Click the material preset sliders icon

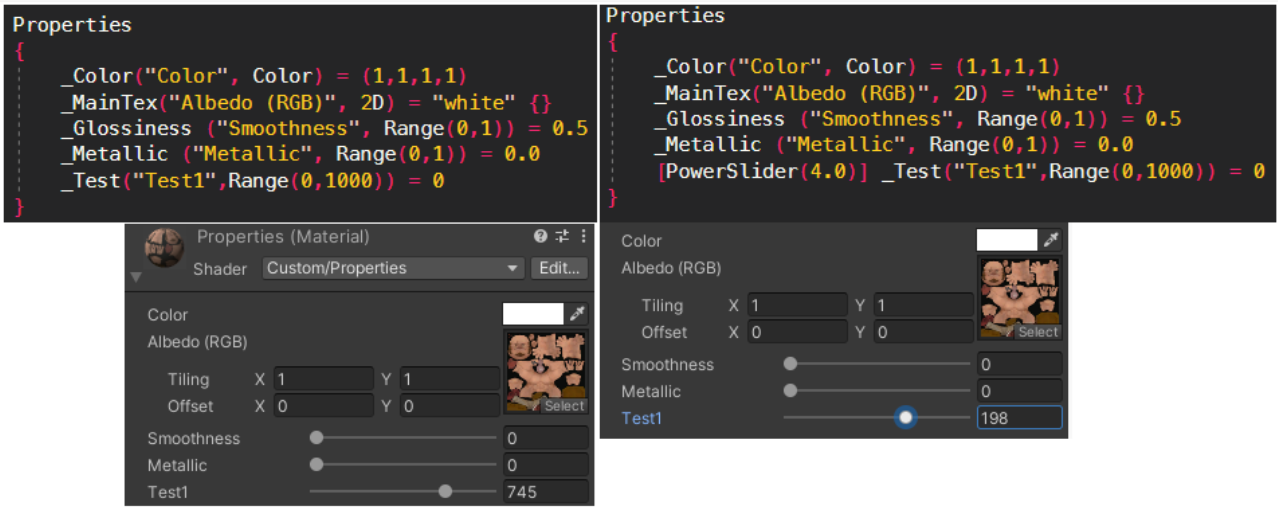(562, 237)
